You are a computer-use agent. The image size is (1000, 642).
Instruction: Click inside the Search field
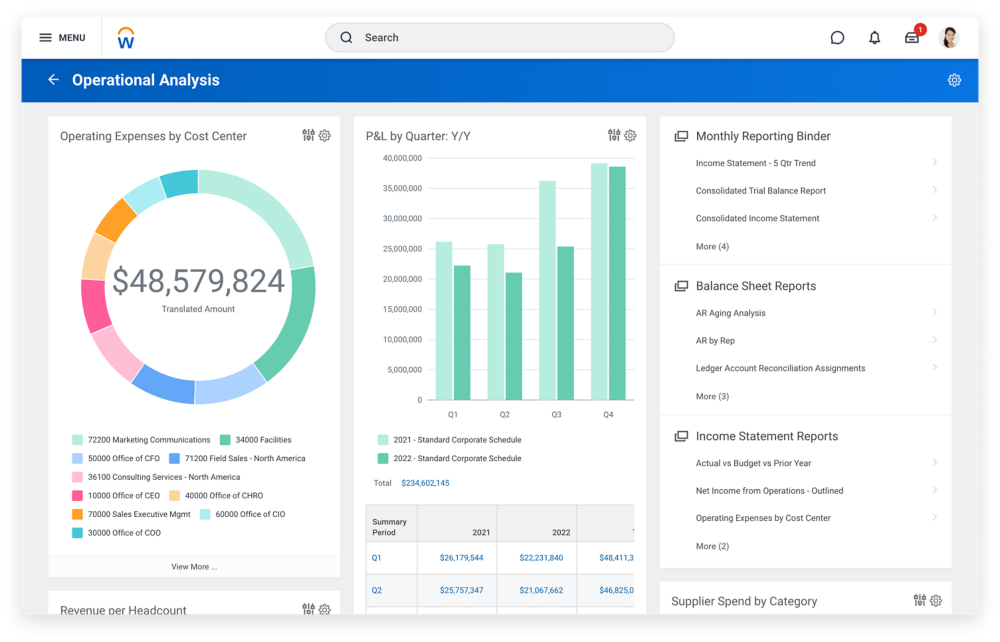(x=500, y=37)
